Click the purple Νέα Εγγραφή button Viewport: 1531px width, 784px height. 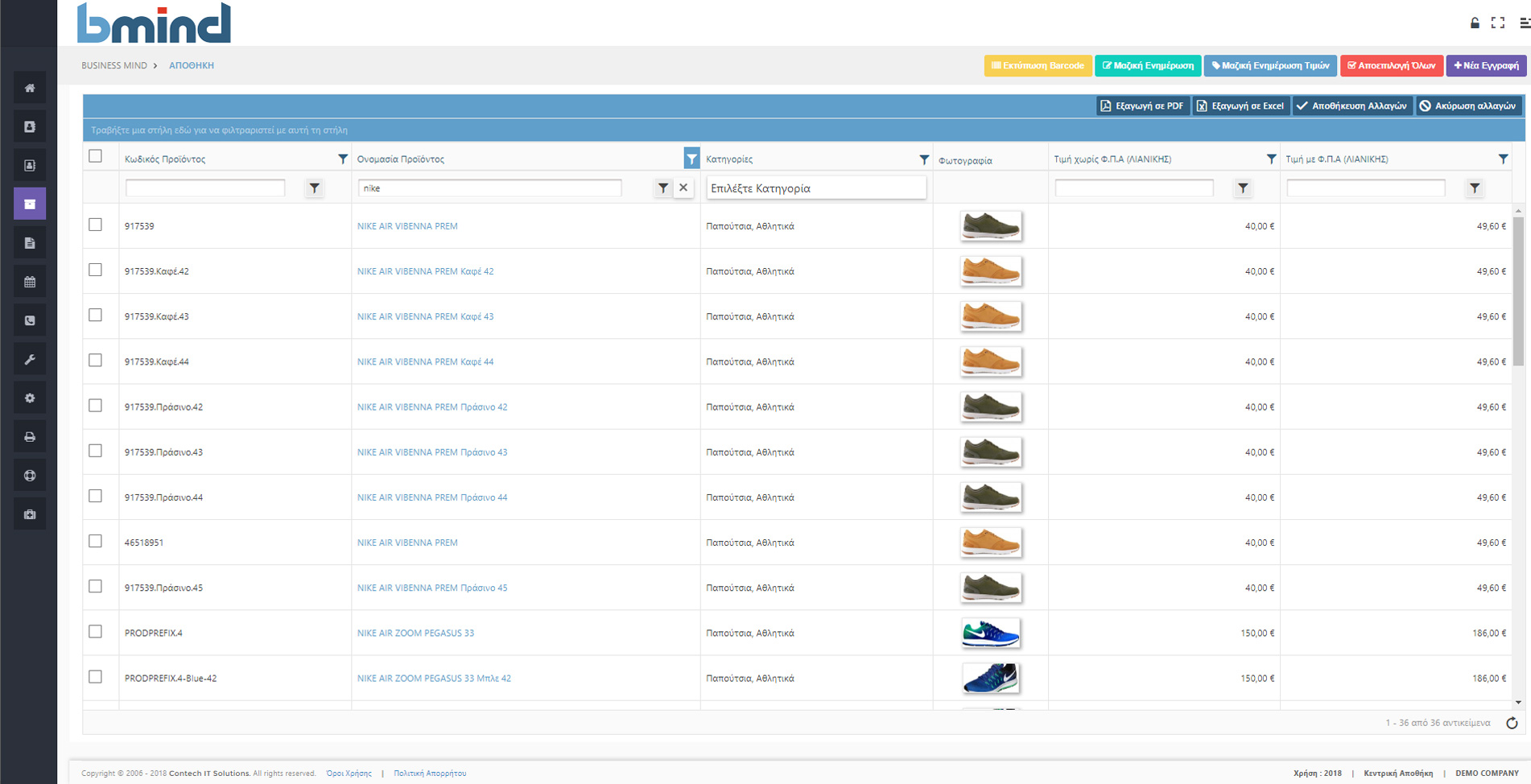(1486, 65)
